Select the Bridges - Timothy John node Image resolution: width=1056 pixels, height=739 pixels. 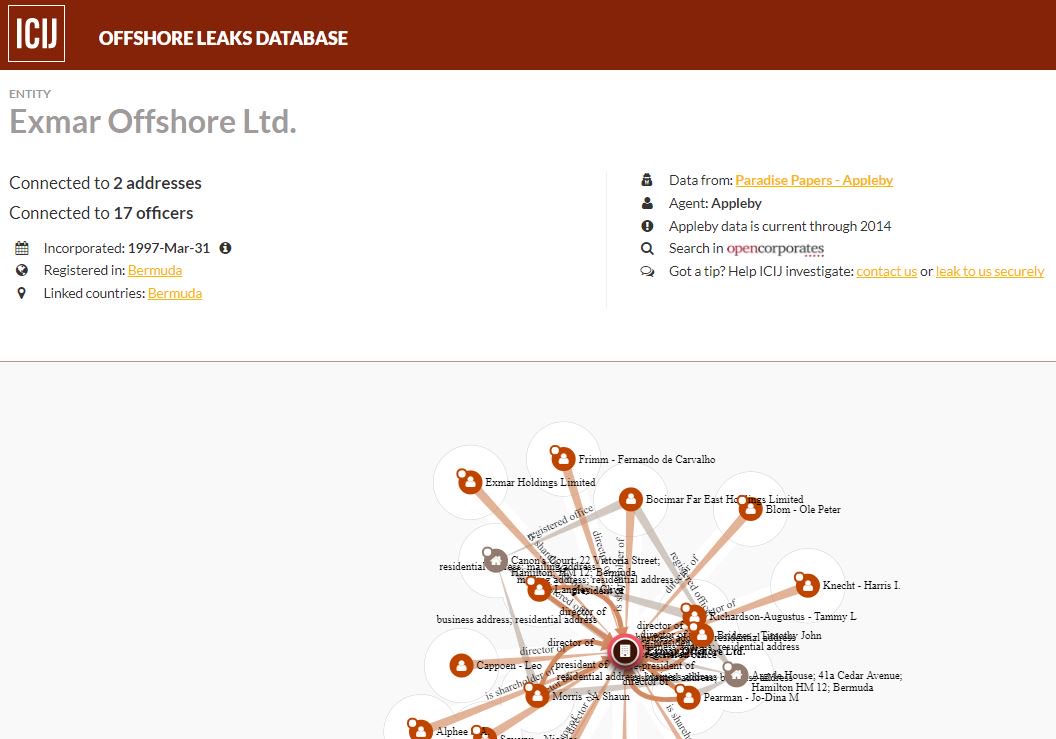tap(701, 635)
